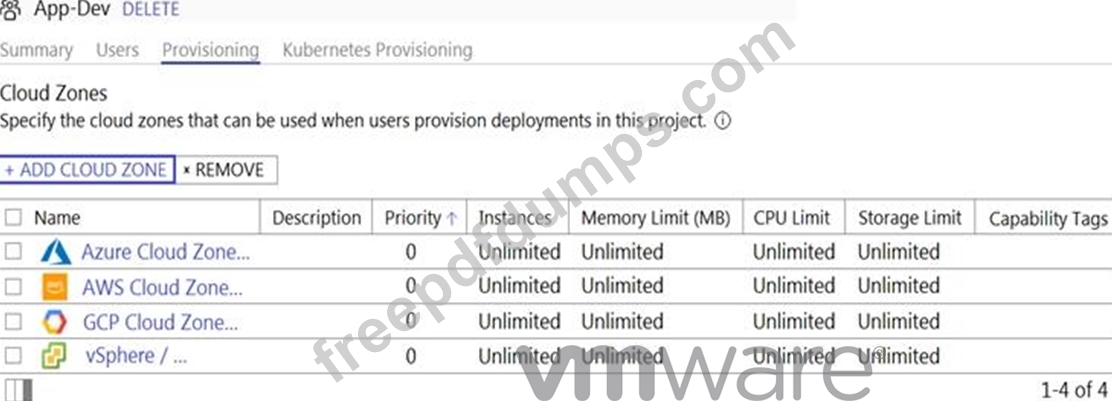Image resolution: width=1112 pixels, height=401 pixels.
Task: Click the Add Cloud Zone button
Action: tap(87, 170)
